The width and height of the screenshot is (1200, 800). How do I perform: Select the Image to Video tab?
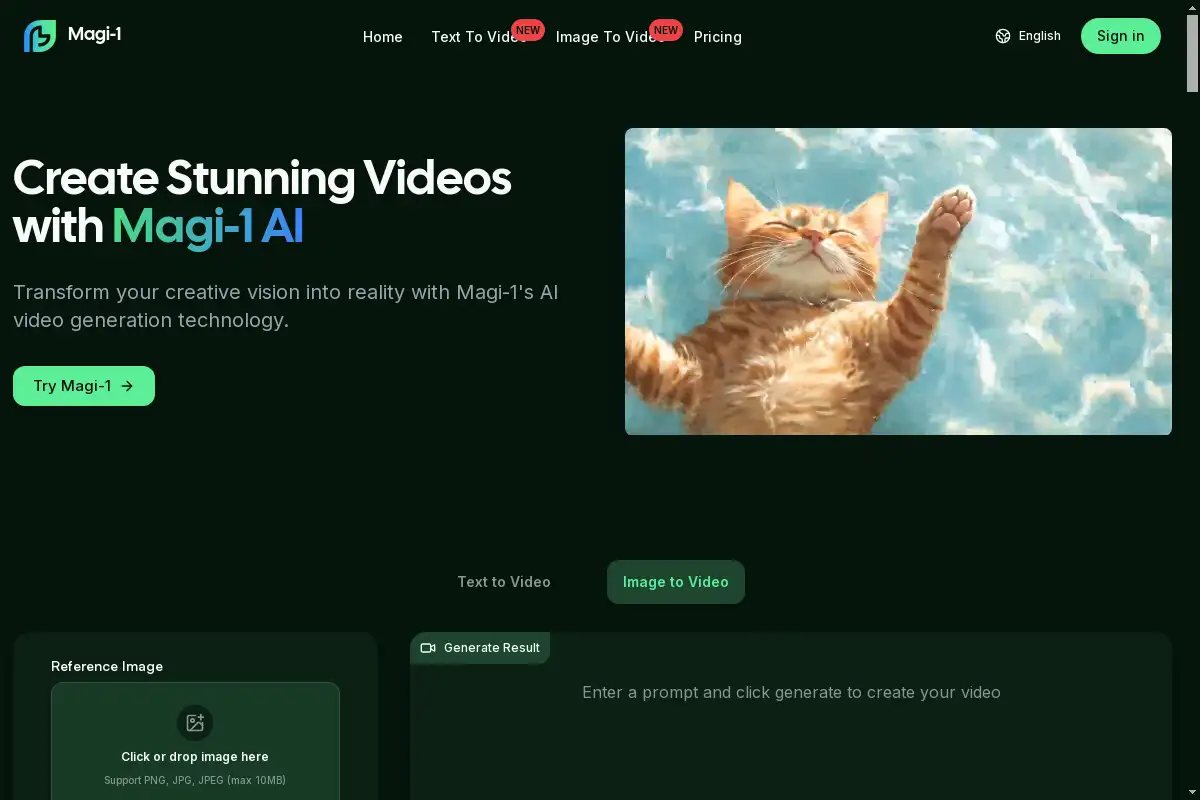(676, 582)
